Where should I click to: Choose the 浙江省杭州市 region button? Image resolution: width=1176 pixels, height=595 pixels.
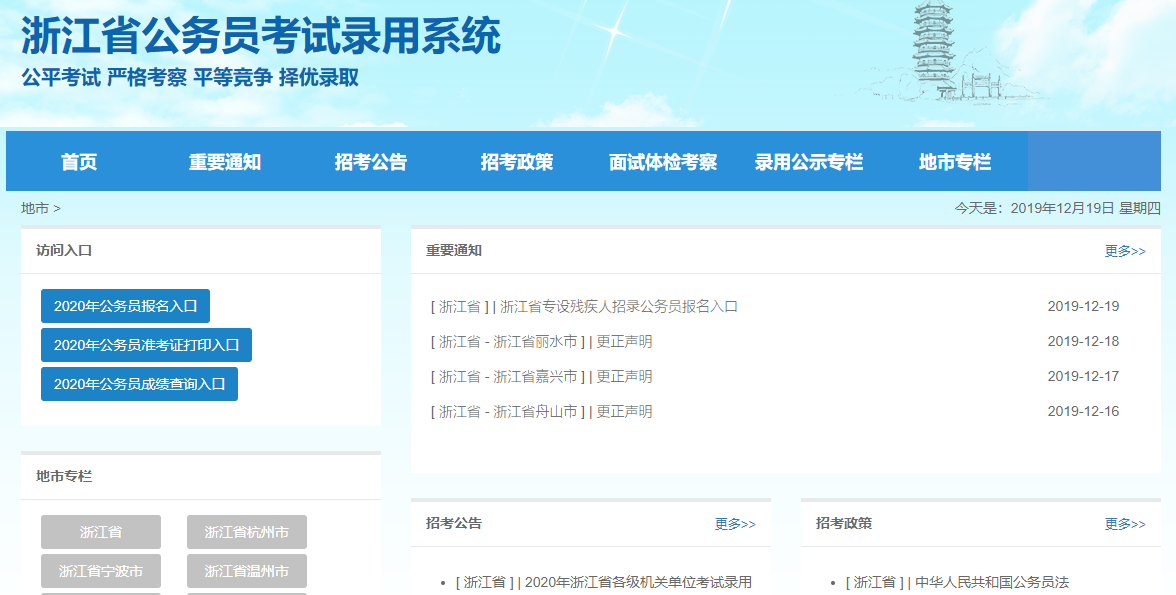[x=247, y=532]
